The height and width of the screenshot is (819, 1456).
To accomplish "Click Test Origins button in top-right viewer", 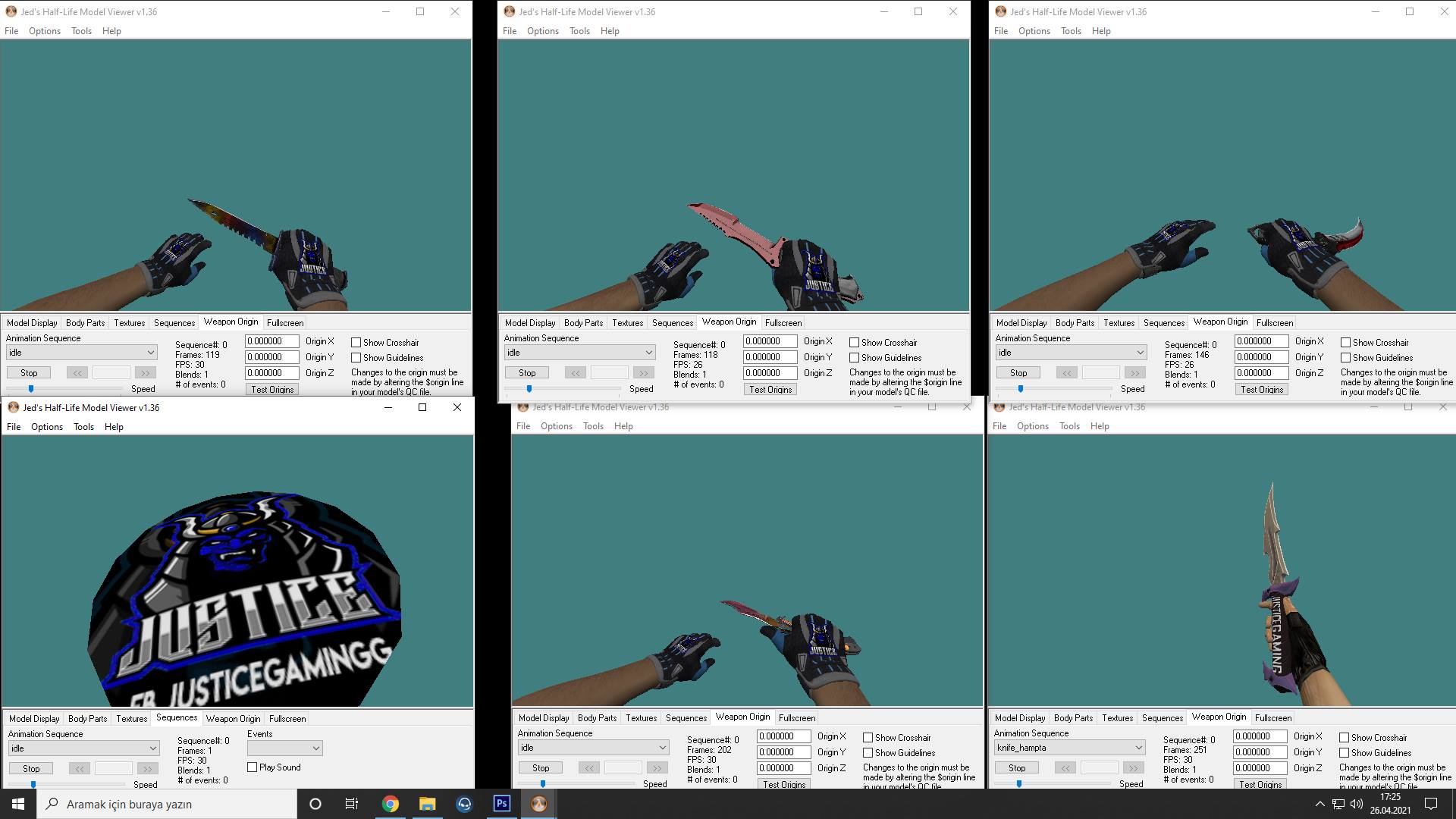I will (1262, 389).
